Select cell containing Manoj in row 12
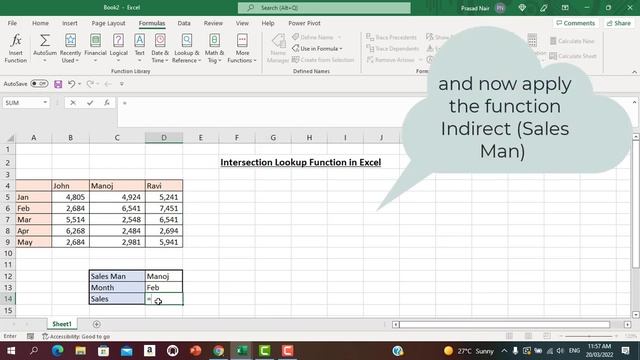Screen dimensions: 640x360 point(164,276)
